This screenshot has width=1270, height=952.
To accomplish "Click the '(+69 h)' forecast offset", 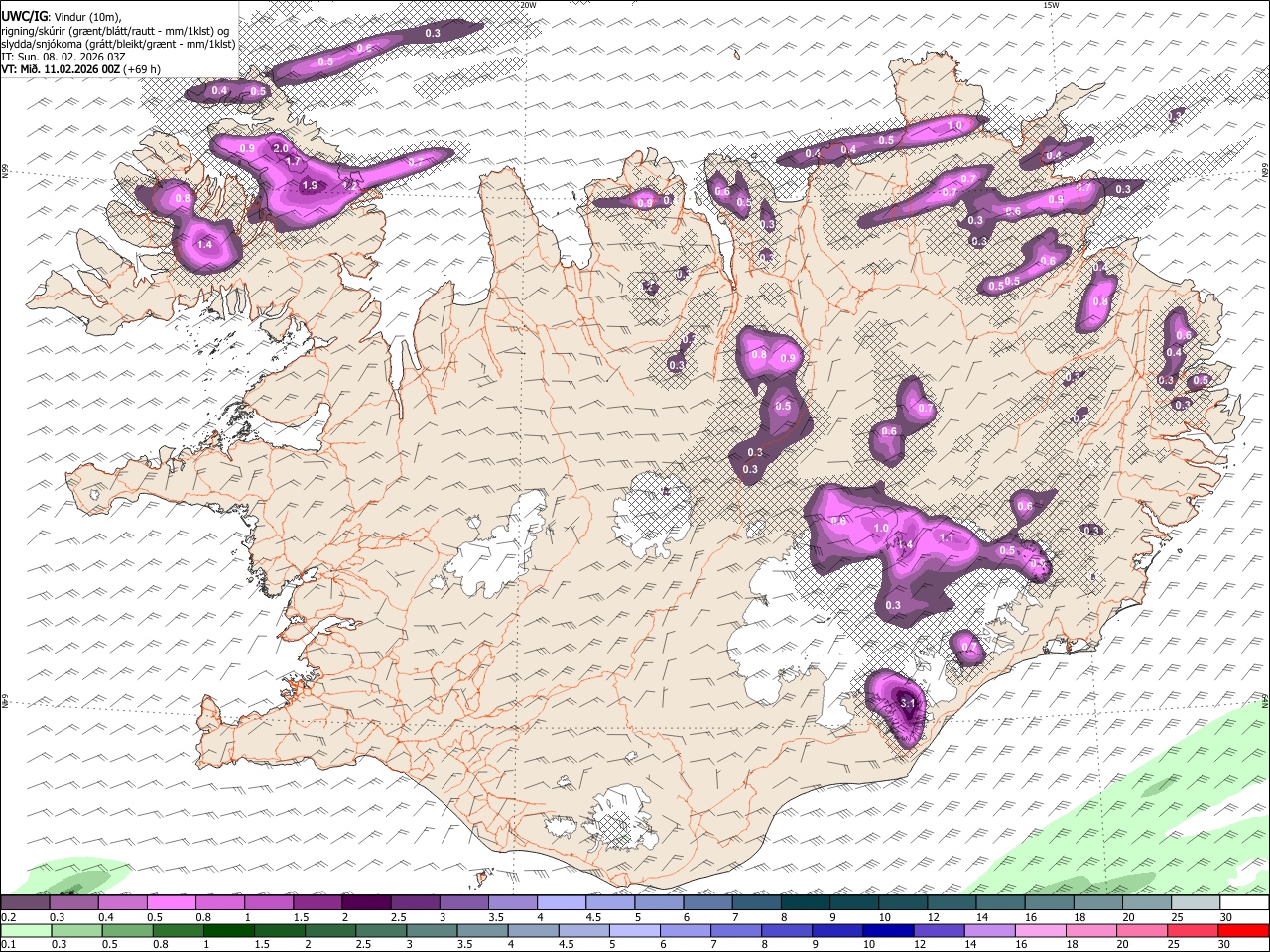I will coord(143,69).
